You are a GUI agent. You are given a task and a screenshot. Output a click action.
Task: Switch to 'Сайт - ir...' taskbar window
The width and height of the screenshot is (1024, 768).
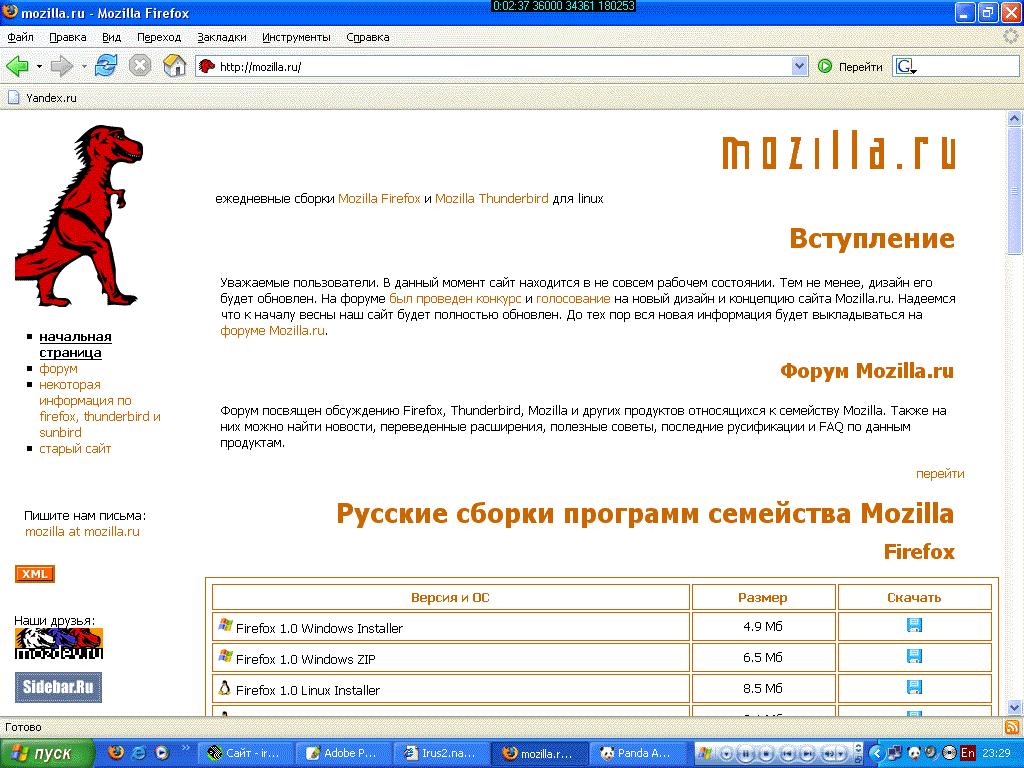246,753
